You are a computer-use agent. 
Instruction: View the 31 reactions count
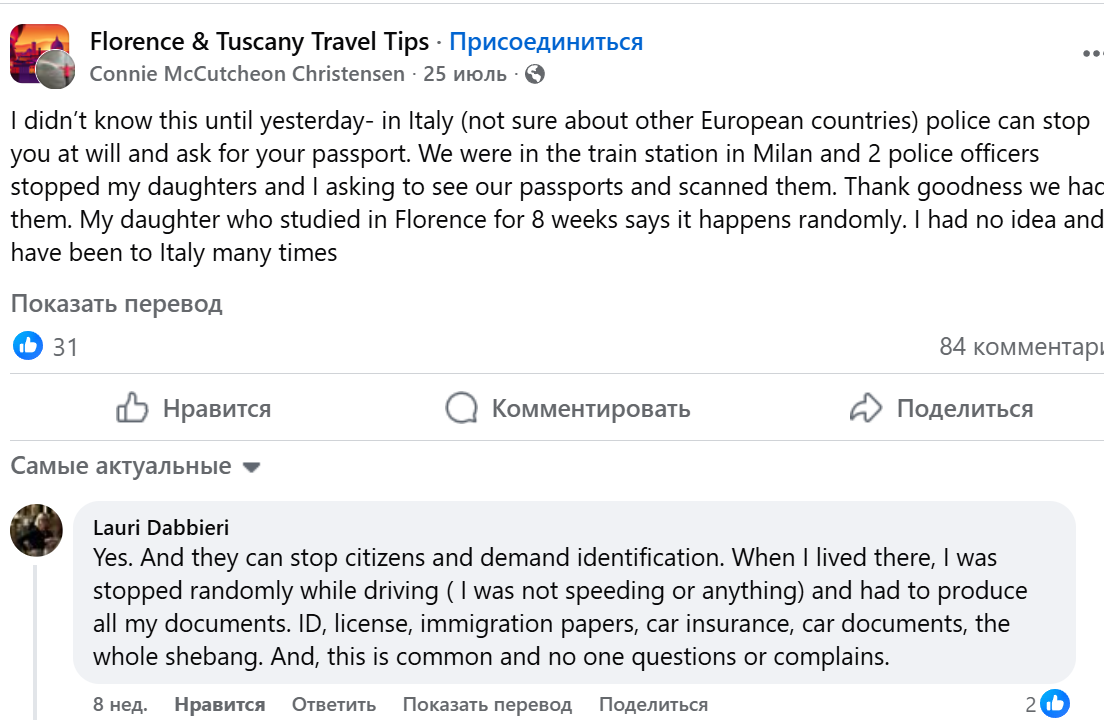(x=65, y=347)
